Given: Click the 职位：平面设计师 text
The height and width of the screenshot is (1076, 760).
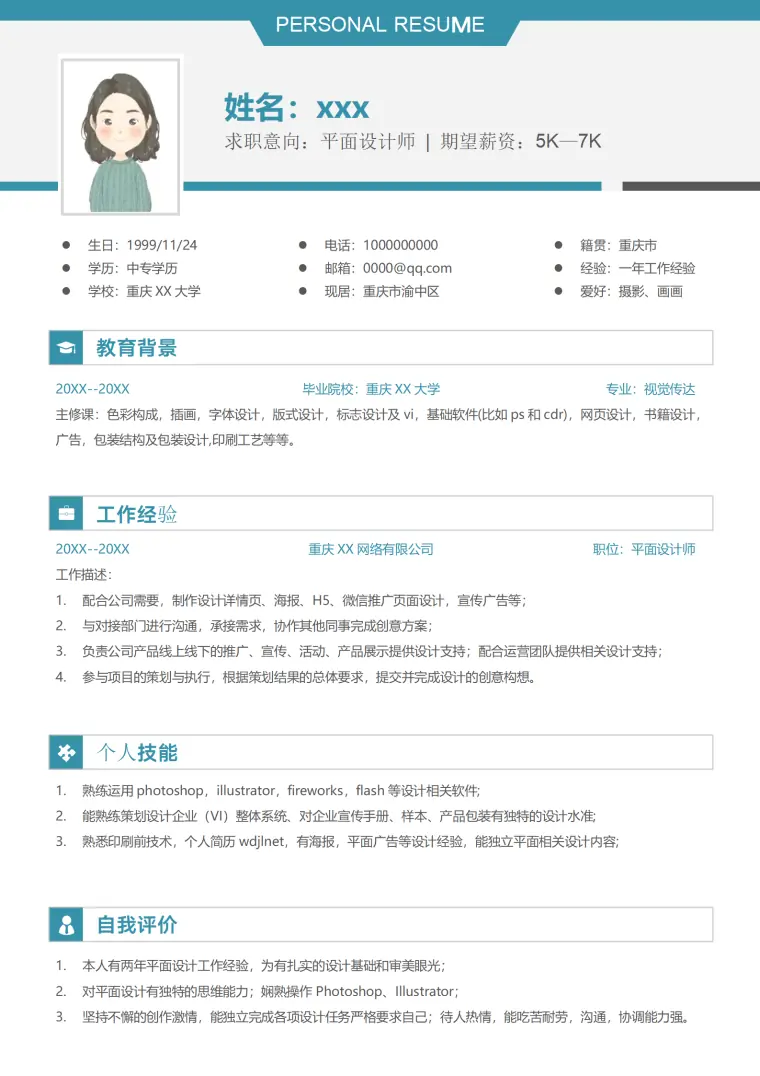Looking at the screenshot, I should pyautogui.click(x=644, y=549).
